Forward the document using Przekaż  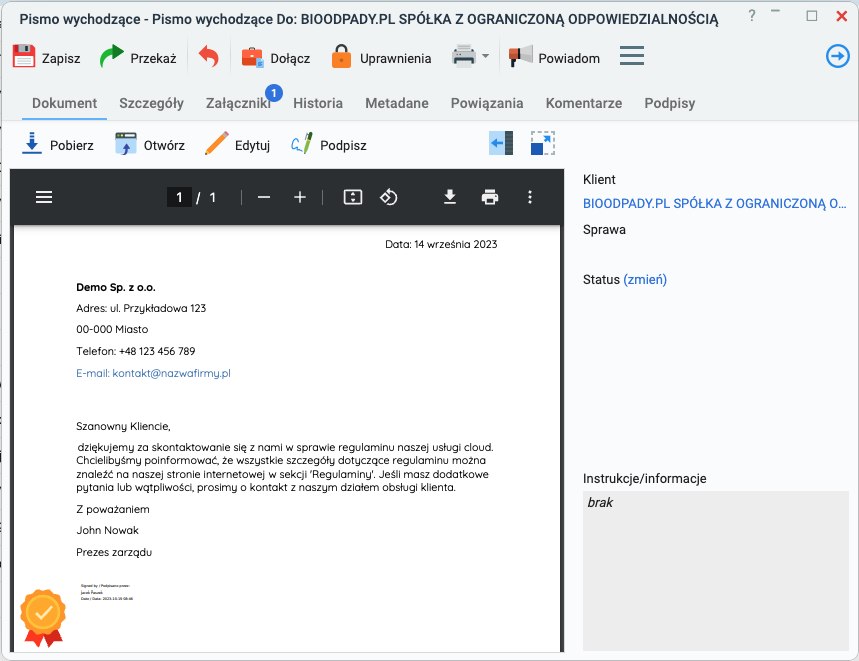(x=138, y=58)
